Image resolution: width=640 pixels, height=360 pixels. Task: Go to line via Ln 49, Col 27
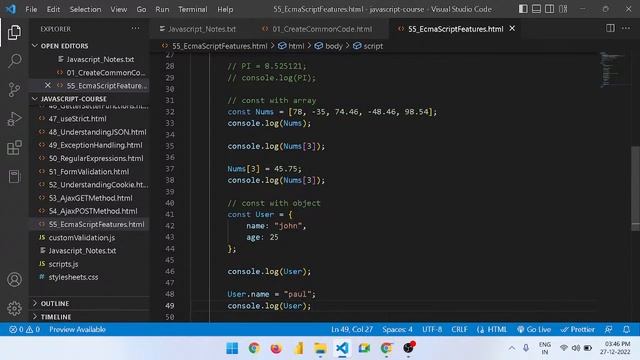point(352,329)
